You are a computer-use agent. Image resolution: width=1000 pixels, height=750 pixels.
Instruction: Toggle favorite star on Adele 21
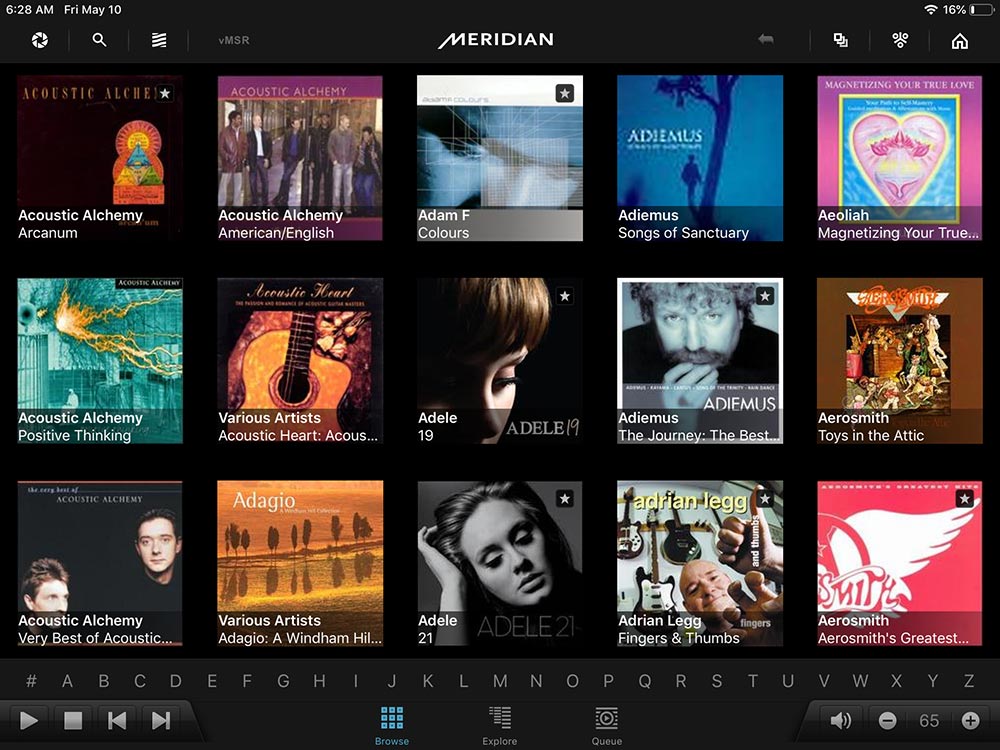coord(564,499)
